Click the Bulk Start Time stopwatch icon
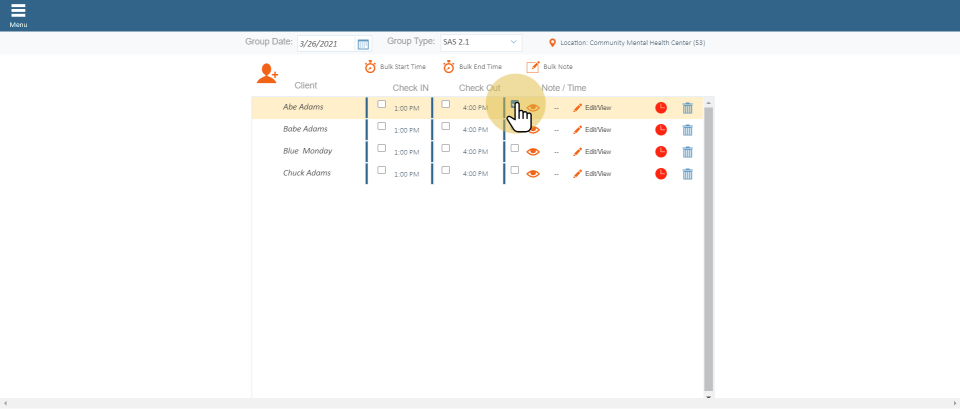The width and height of the screenshot is (960, 410). tap(370, 67)
